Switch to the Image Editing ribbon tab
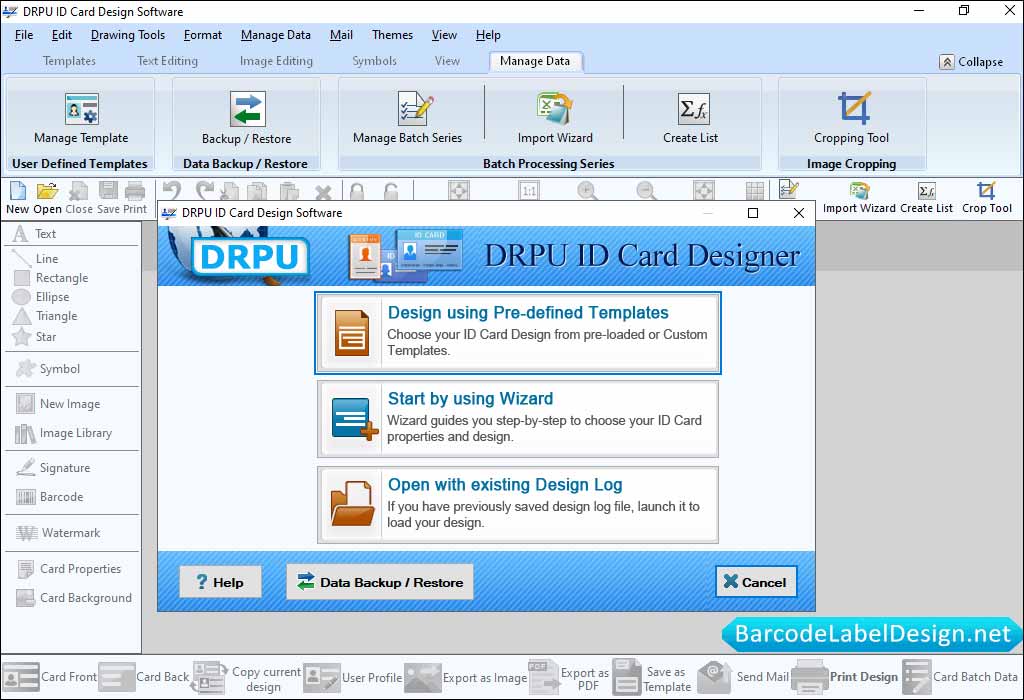 (x=276, y=61)
